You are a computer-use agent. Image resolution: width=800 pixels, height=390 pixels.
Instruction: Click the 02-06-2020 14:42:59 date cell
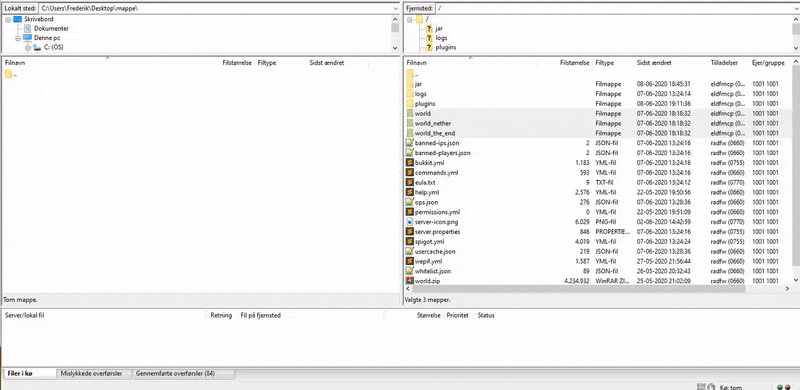coord(663,222)
